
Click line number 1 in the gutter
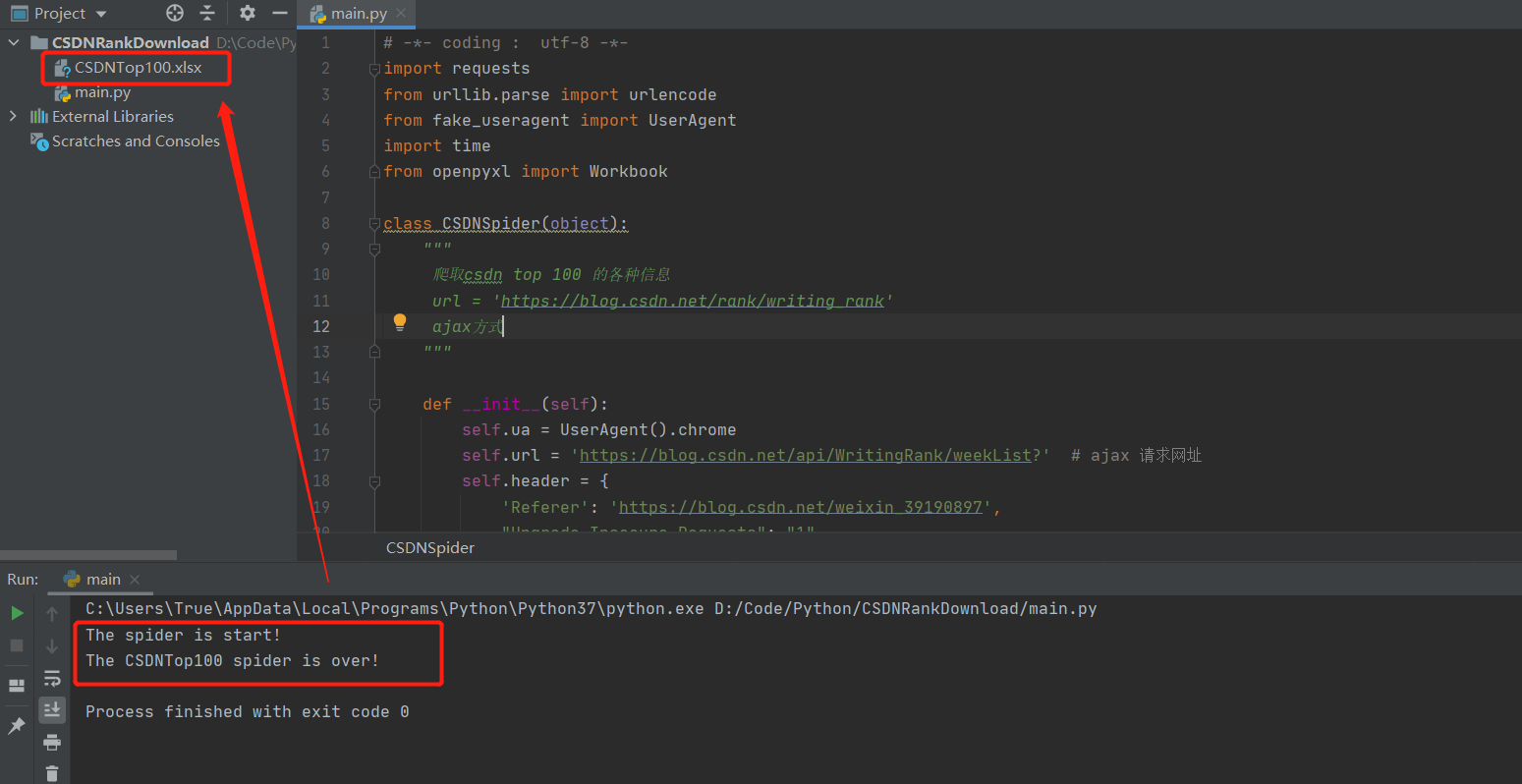pyautogui.click(x=326, y=43)
